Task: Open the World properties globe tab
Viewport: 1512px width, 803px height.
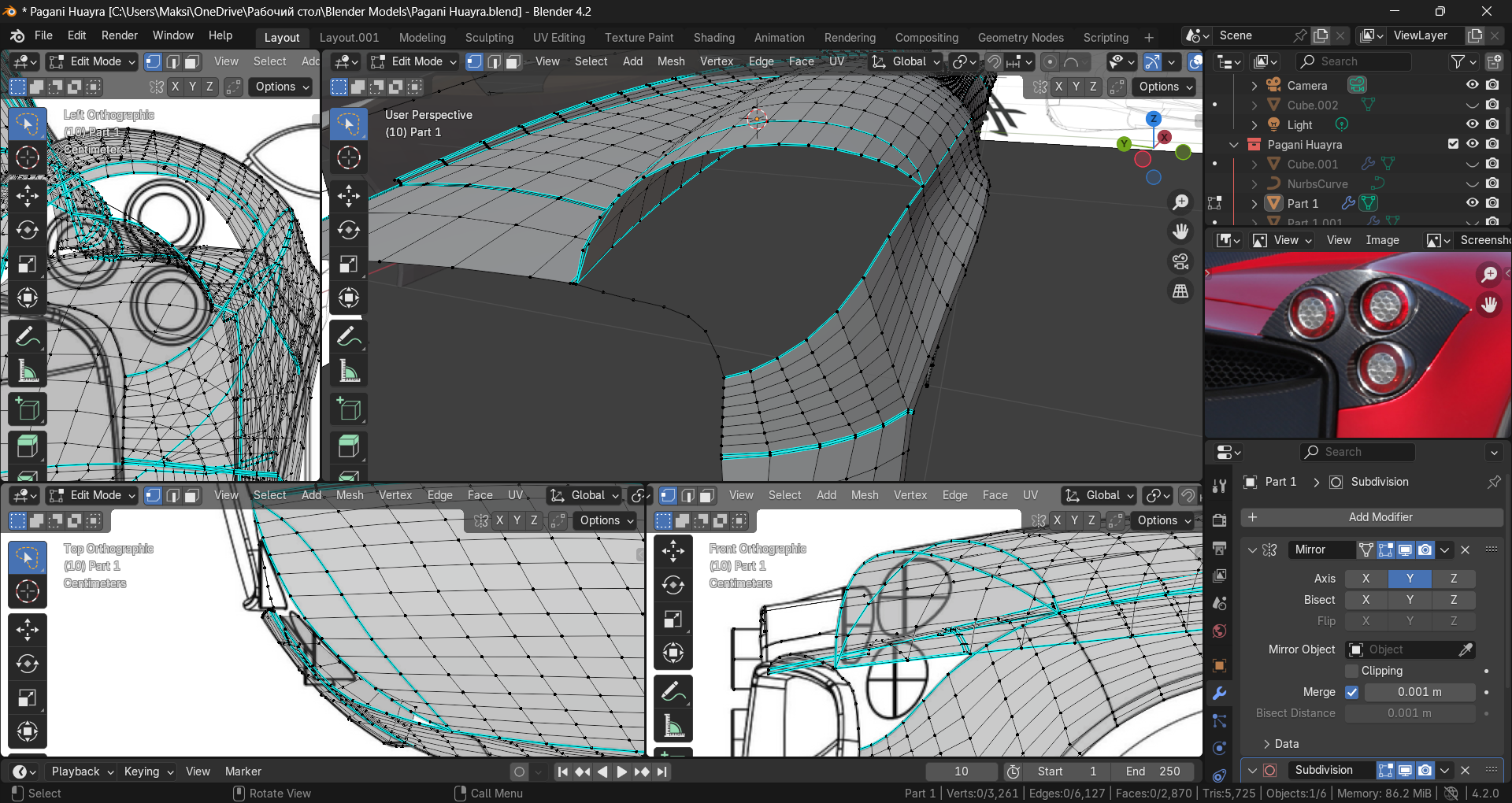Action: 1219,631
